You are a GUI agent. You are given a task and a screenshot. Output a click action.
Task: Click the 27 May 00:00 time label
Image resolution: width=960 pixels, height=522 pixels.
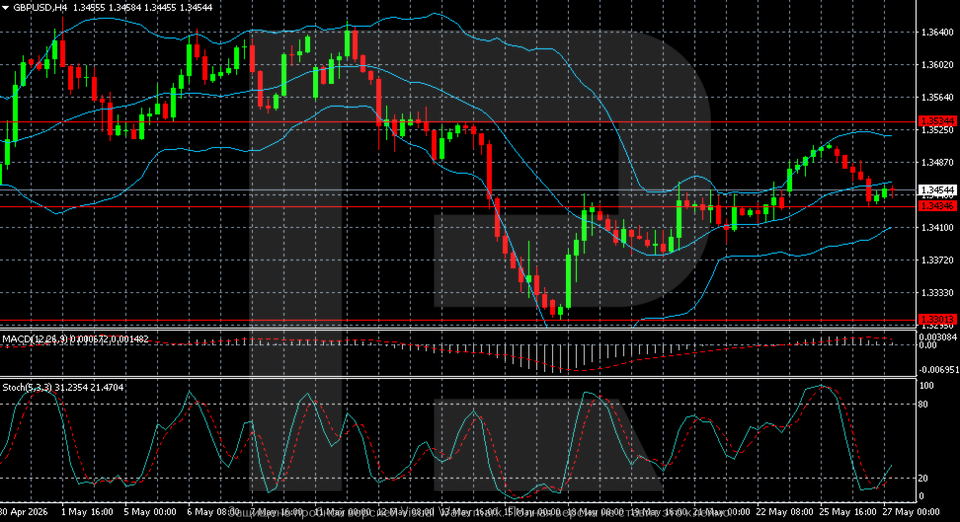[911, 512]
